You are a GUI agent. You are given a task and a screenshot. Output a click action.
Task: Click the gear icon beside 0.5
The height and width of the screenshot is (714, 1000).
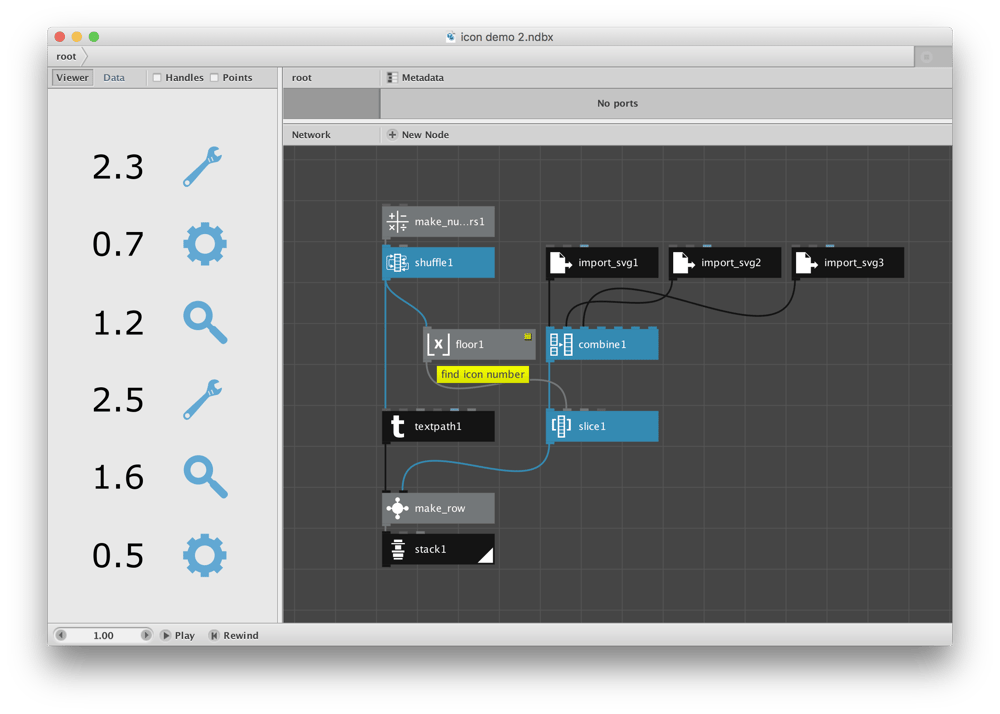(205, 555)
